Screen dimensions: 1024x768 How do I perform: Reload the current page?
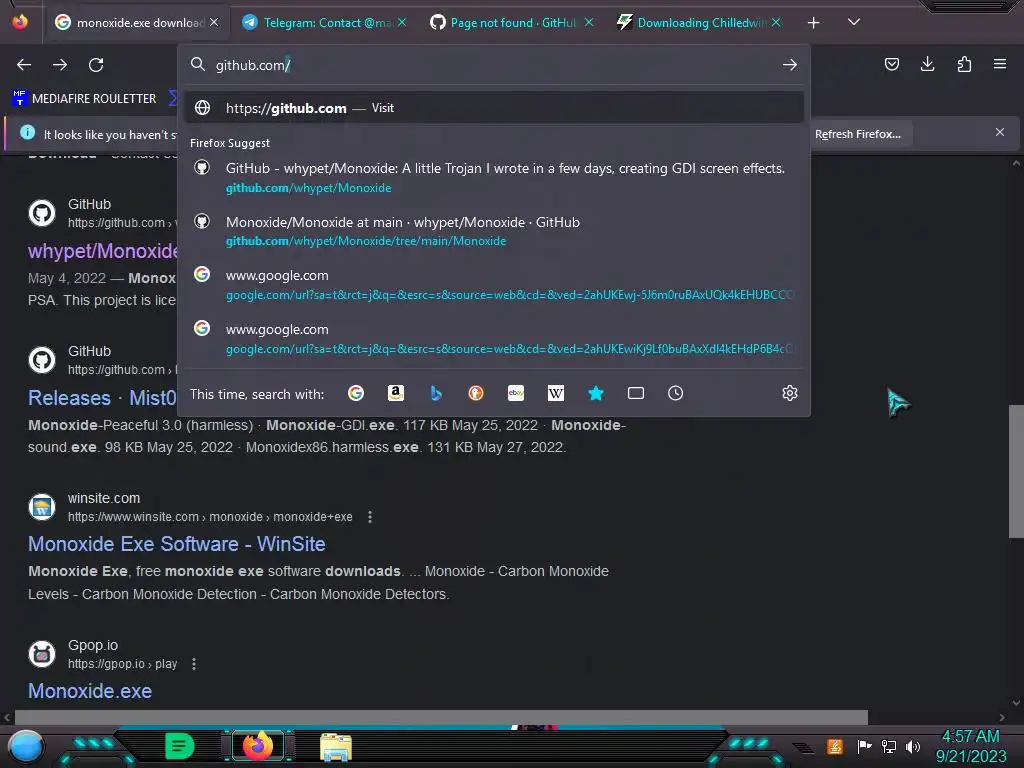tap(96, 65)
